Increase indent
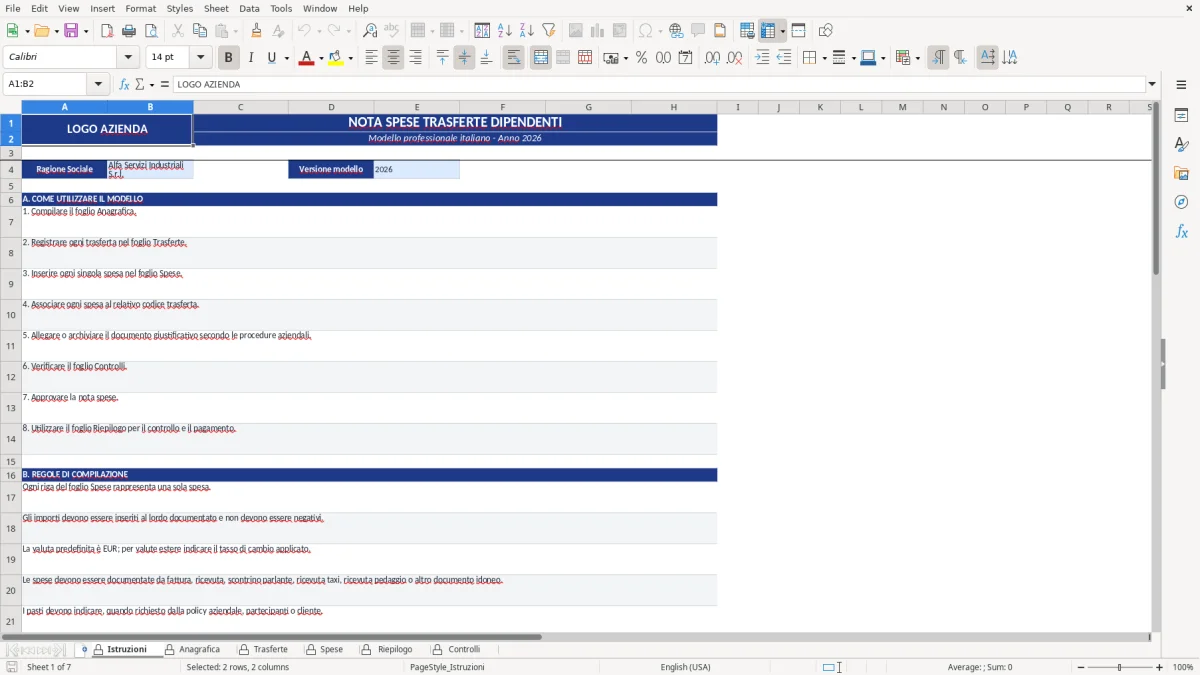Viewport: 1200px width, 675px height. (762, 58)
